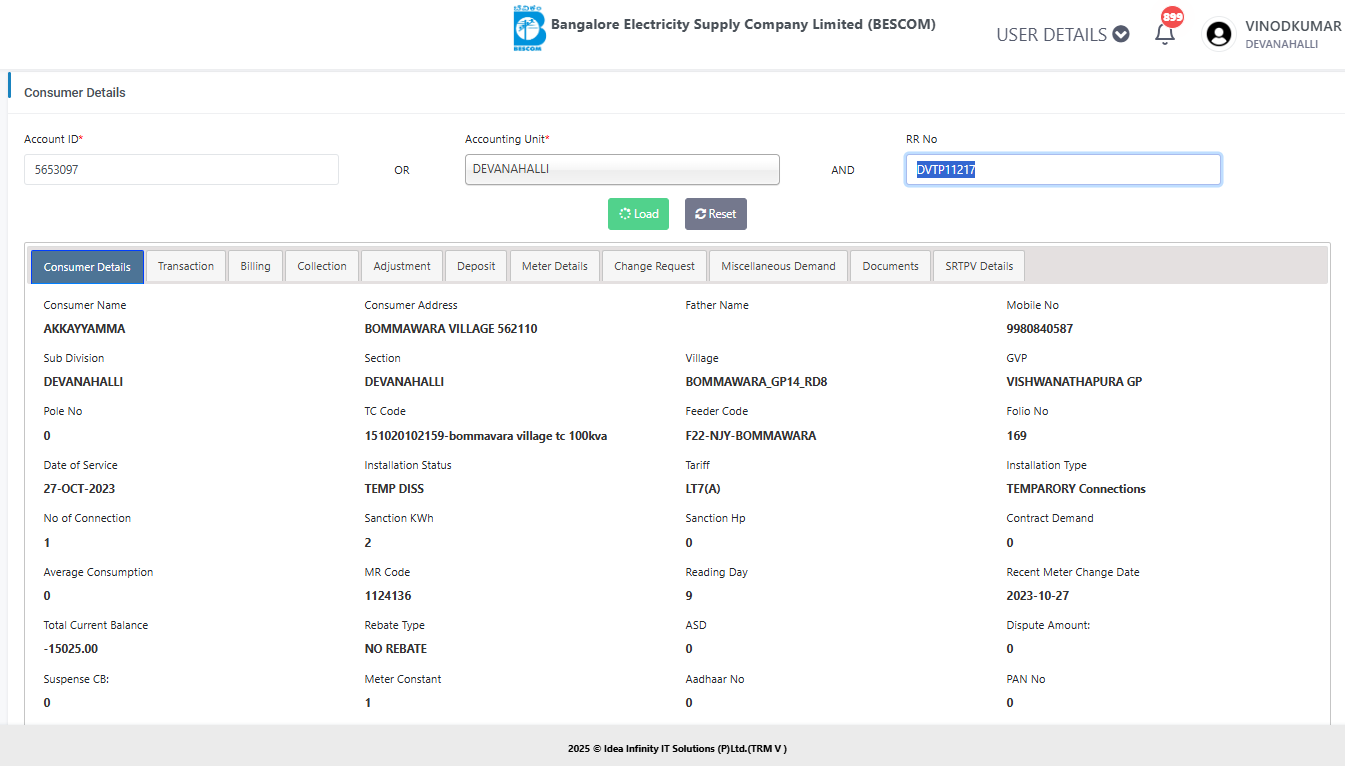The width and height of the screenshot is (1345, 766).
Task: Open the SRTPV Details tab
Action: (979, 266)
